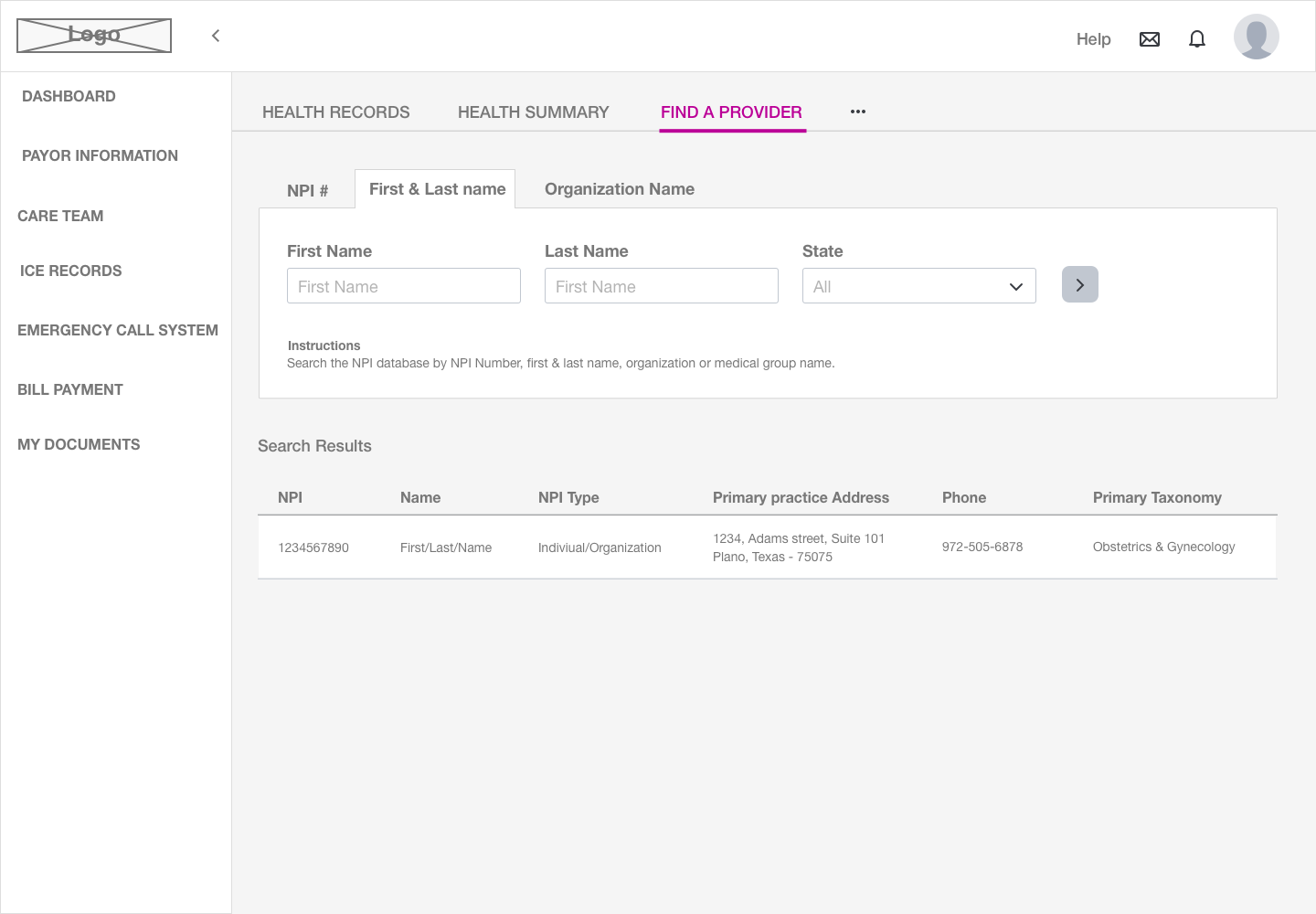This screenshot has height=914, width=1316.
Task: Expand the State dropdown
Action: point(918,285)
